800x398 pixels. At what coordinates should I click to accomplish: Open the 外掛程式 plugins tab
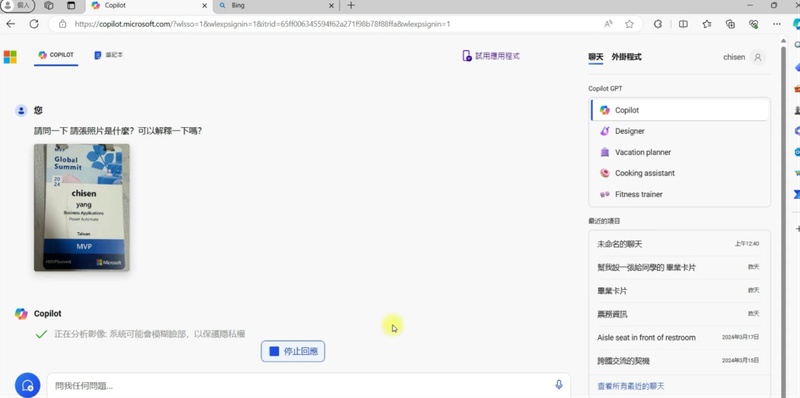(626, 57)
